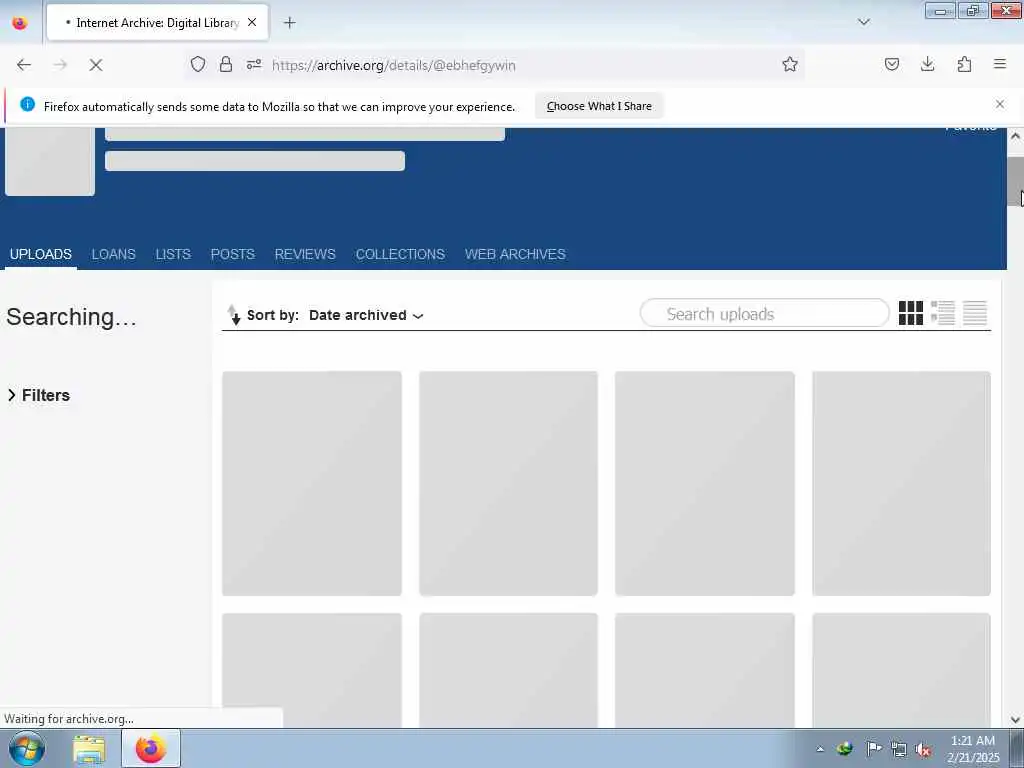Open the Downloads panel icon
The image size is (1024, 768).
[x=927, y=64]
